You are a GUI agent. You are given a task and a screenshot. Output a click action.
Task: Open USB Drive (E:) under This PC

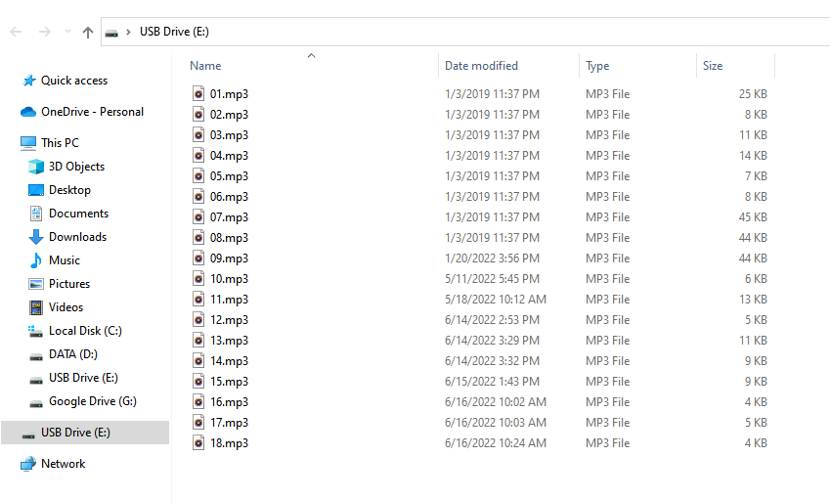pos(83,378)
